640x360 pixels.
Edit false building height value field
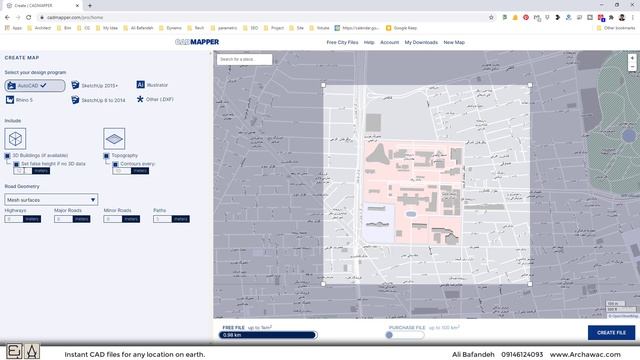[22, 171]
